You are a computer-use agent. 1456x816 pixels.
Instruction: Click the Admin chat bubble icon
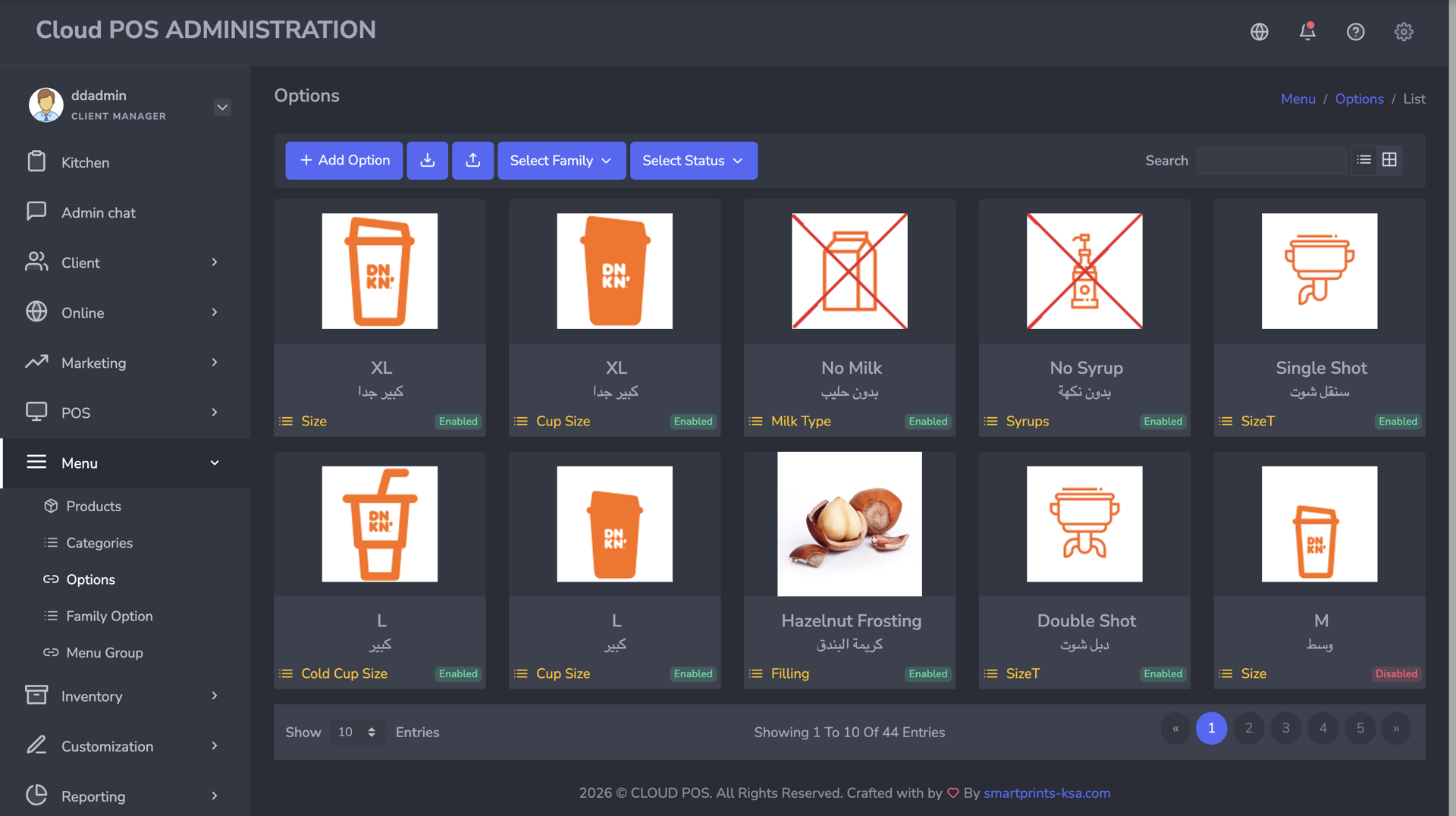click(x=36, y=212)
